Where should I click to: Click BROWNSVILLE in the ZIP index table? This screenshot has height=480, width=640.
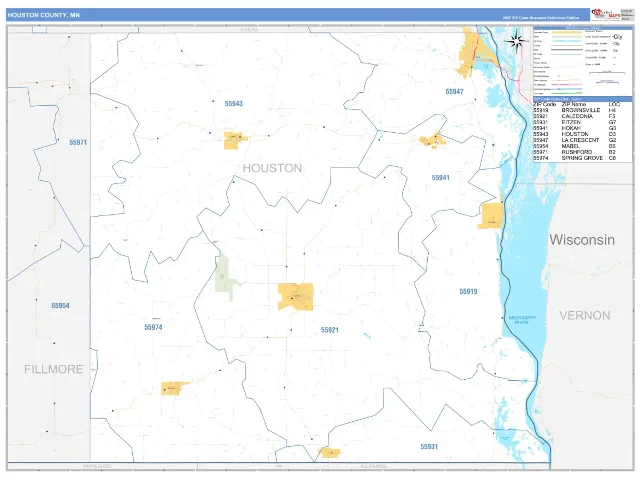click(x=580, y=110)
